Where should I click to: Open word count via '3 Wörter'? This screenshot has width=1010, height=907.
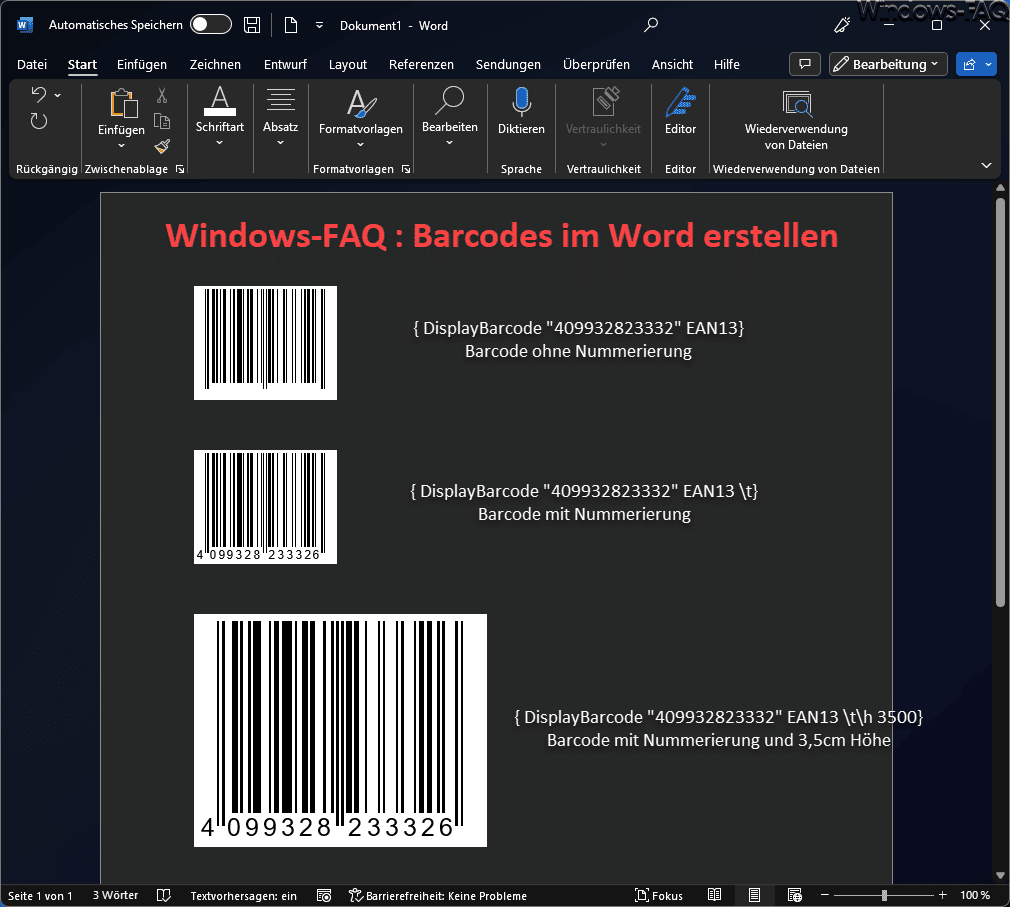[x=115, y=896]
